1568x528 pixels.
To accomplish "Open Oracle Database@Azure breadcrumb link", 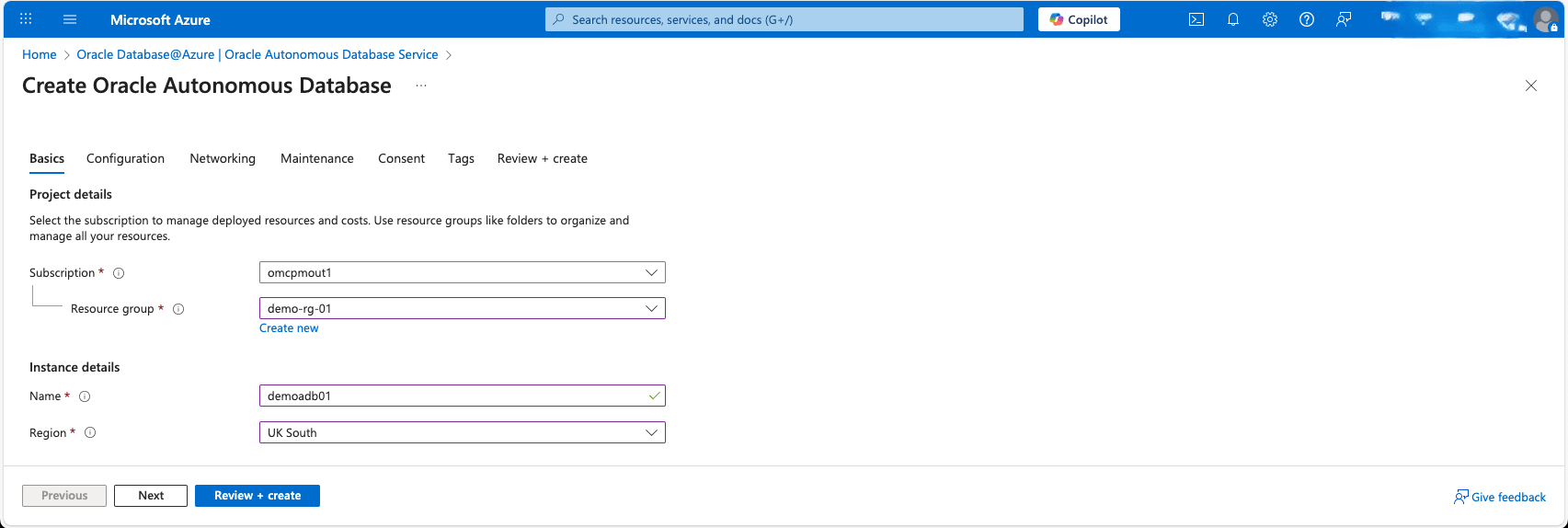I will point(258,54).
